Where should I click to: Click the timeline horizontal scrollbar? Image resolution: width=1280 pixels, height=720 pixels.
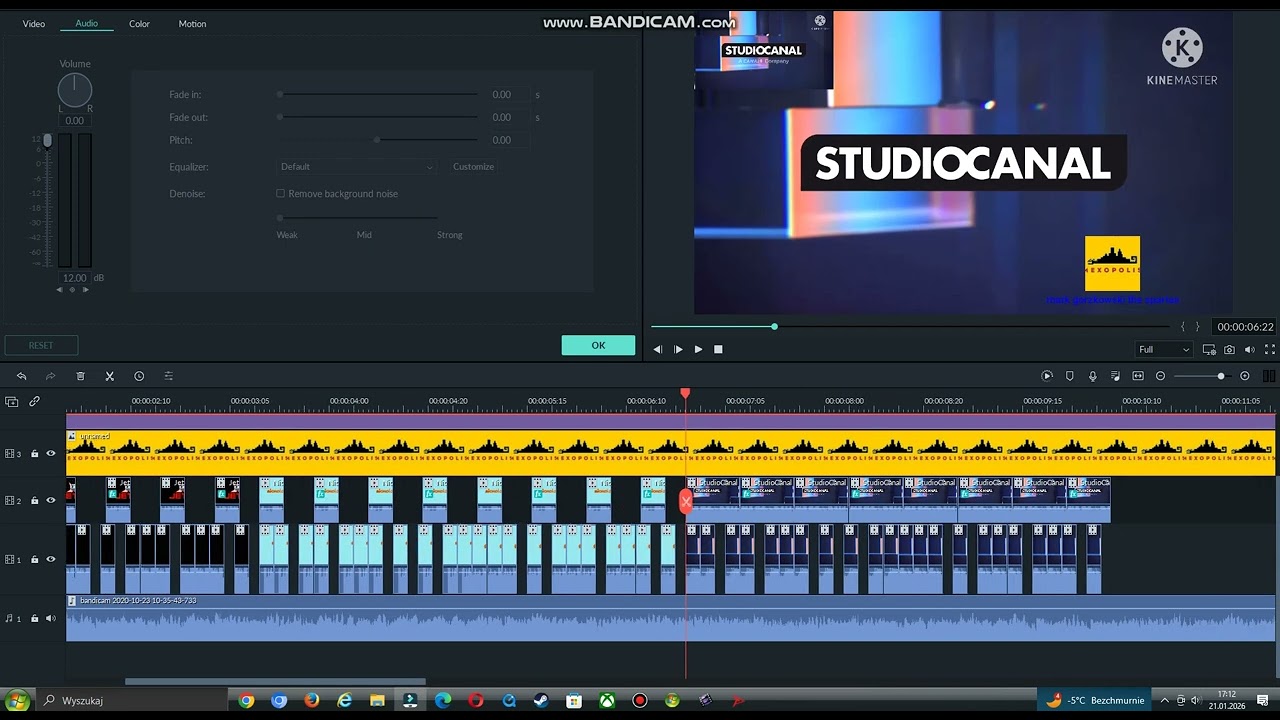(x=275, y=682)
